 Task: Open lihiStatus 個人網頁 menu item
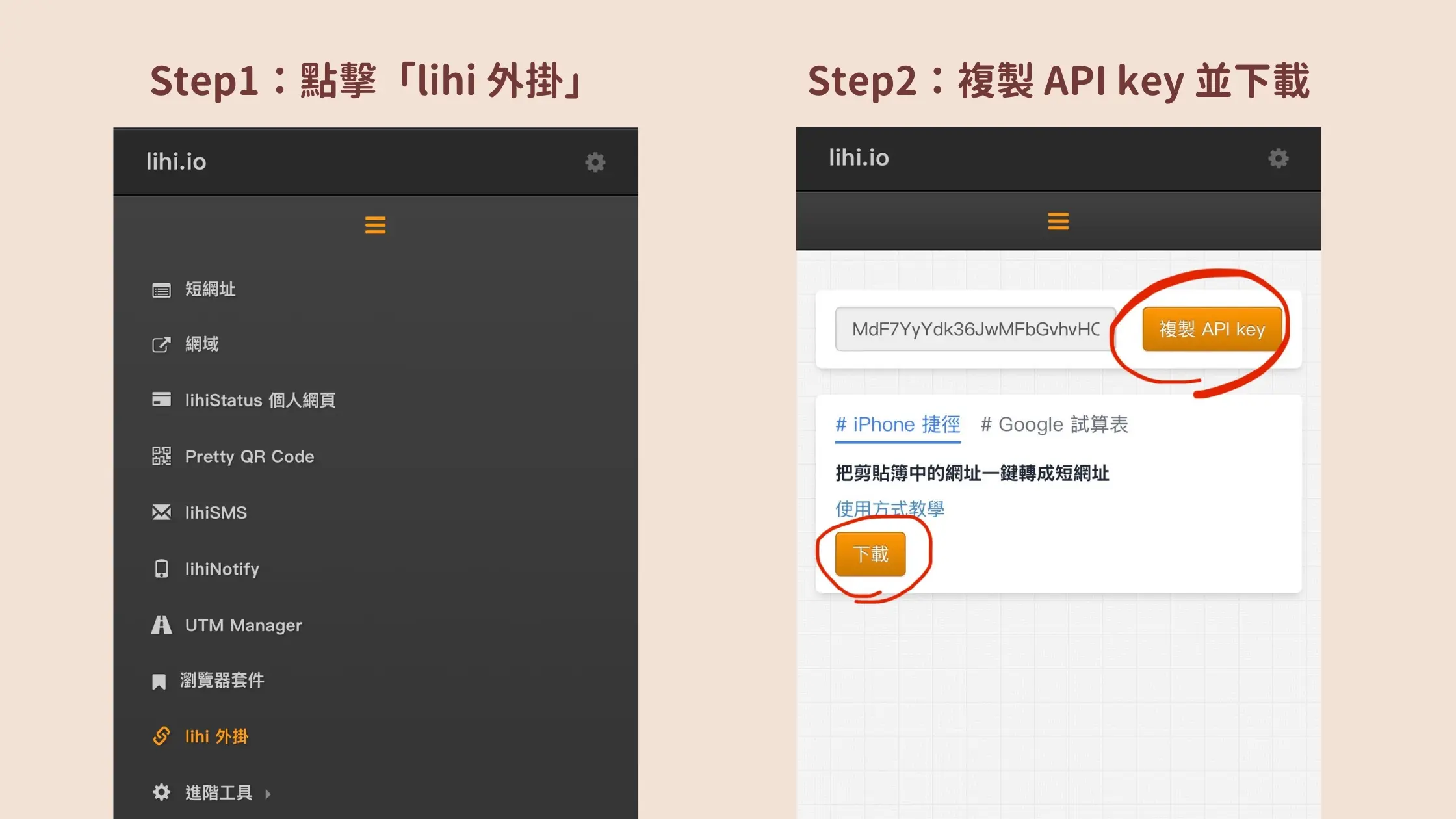pos(260,400)
